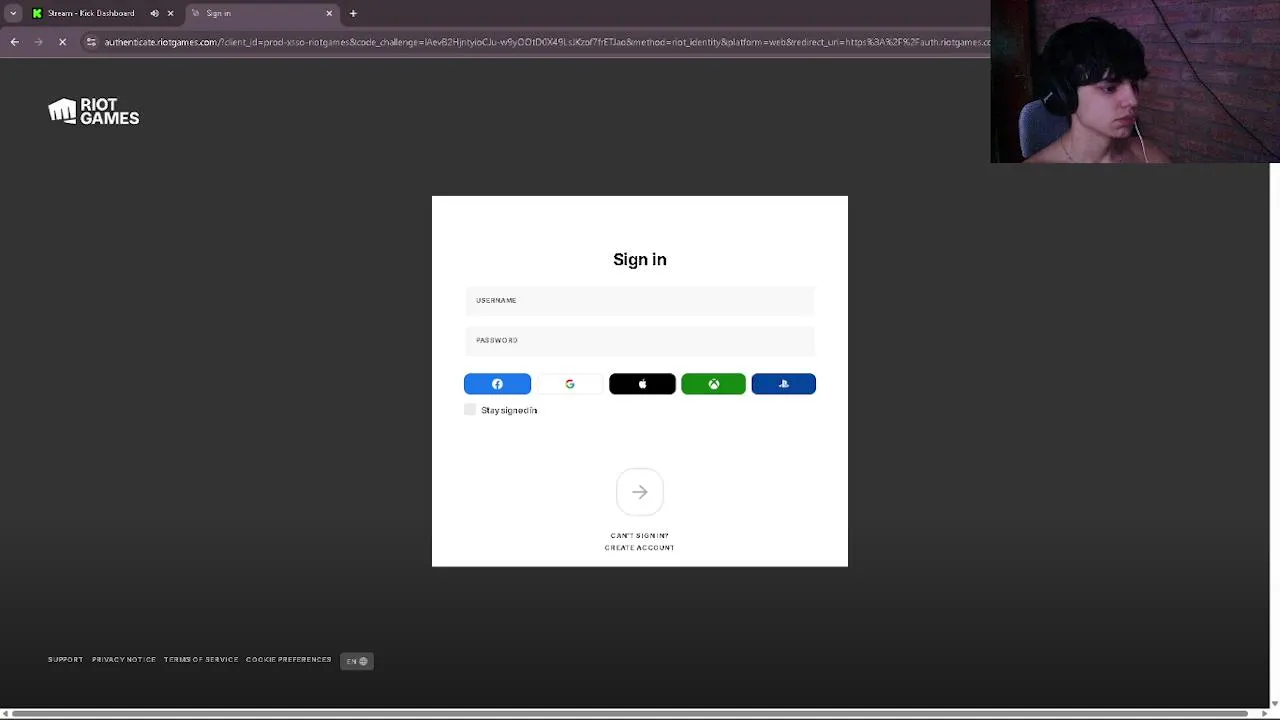Close the Kick Dashboard tab
The image size is (1280, 720).
click(x=170, y=13)
